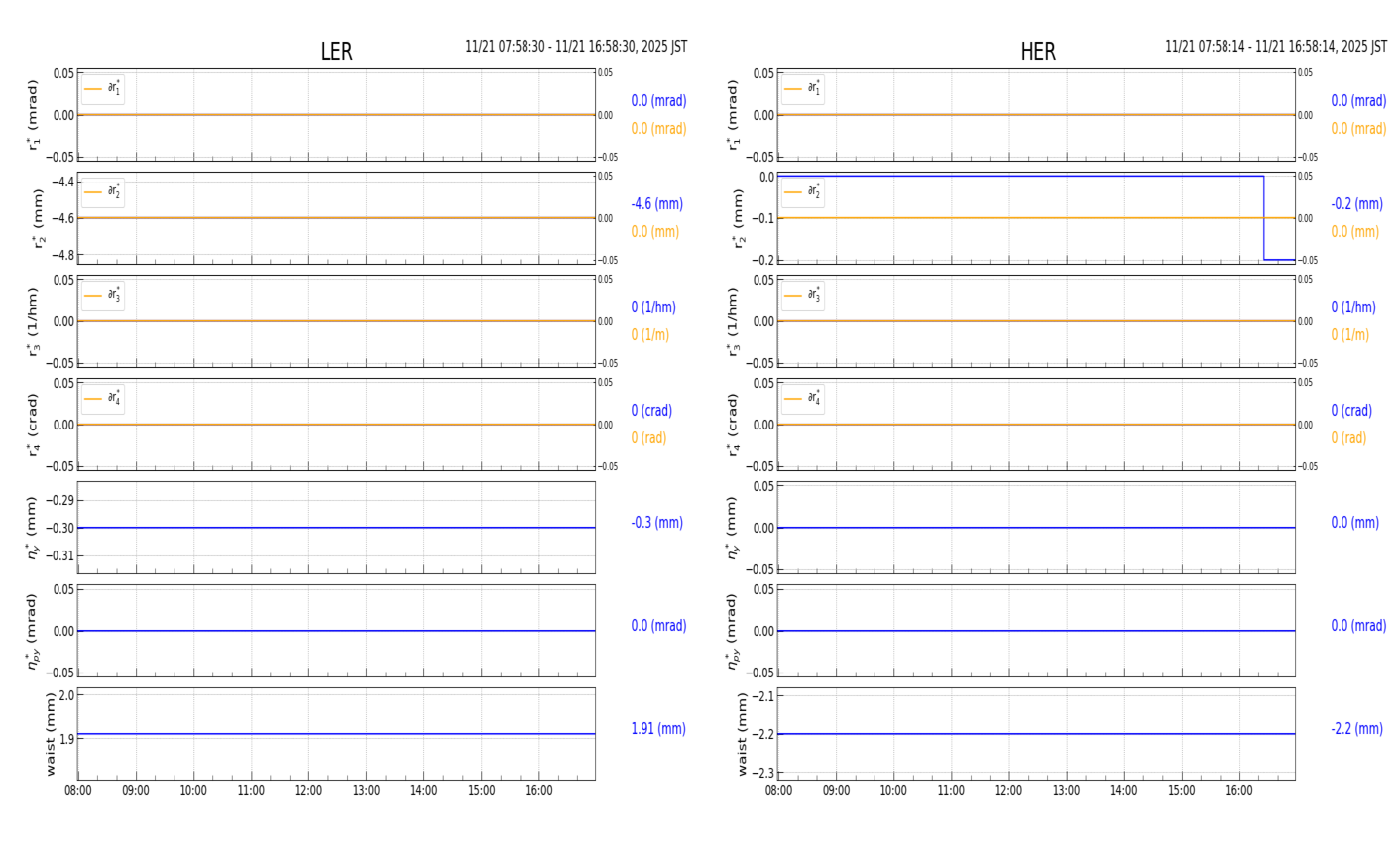
Task: Click ∂r3* legend entry in LER column
Action: tap(103, 296)
